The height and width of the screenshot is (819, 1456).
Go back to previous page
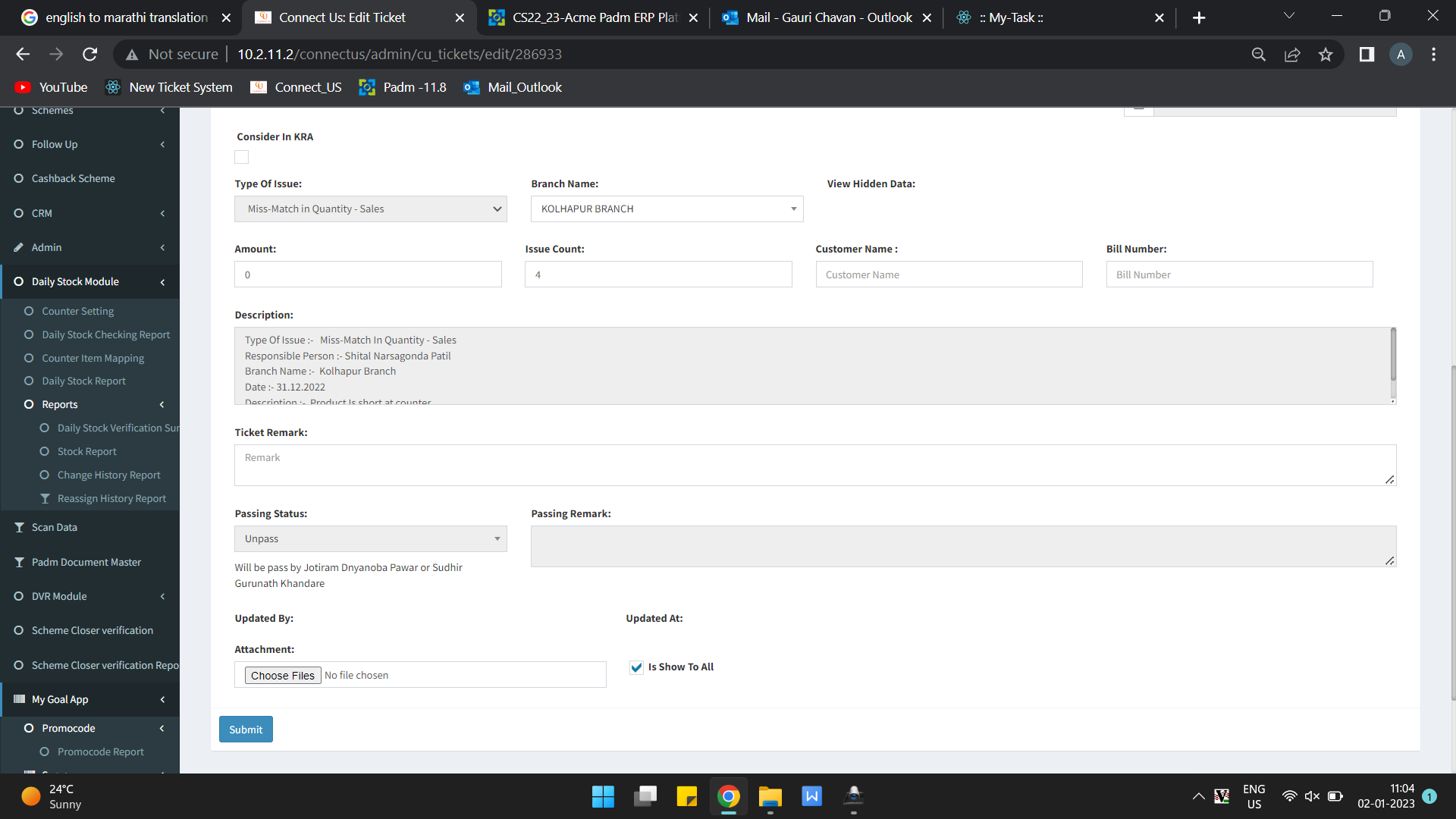tap(23, 54)
